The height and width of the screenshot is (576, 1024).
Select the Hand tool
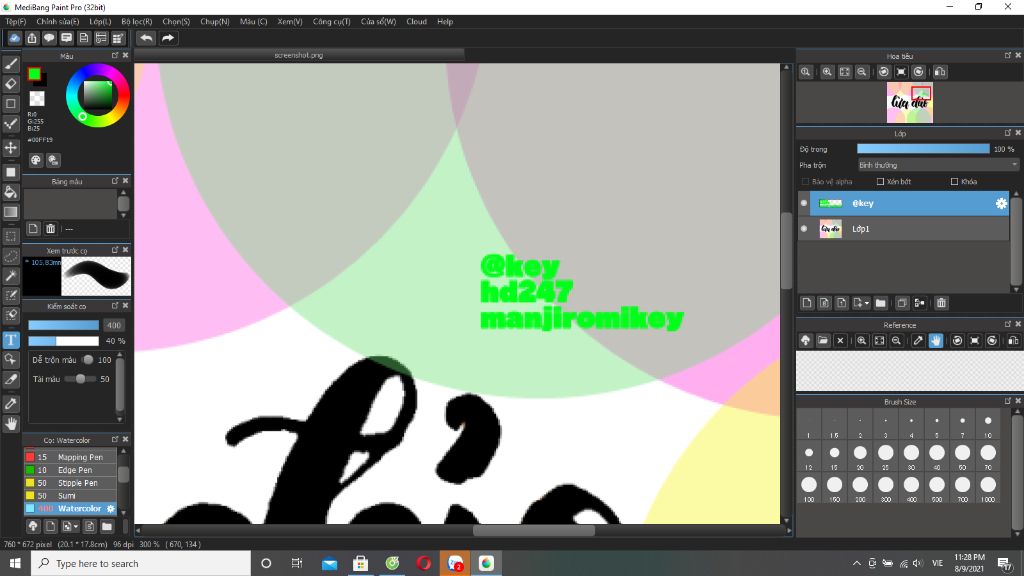[10, 424]
